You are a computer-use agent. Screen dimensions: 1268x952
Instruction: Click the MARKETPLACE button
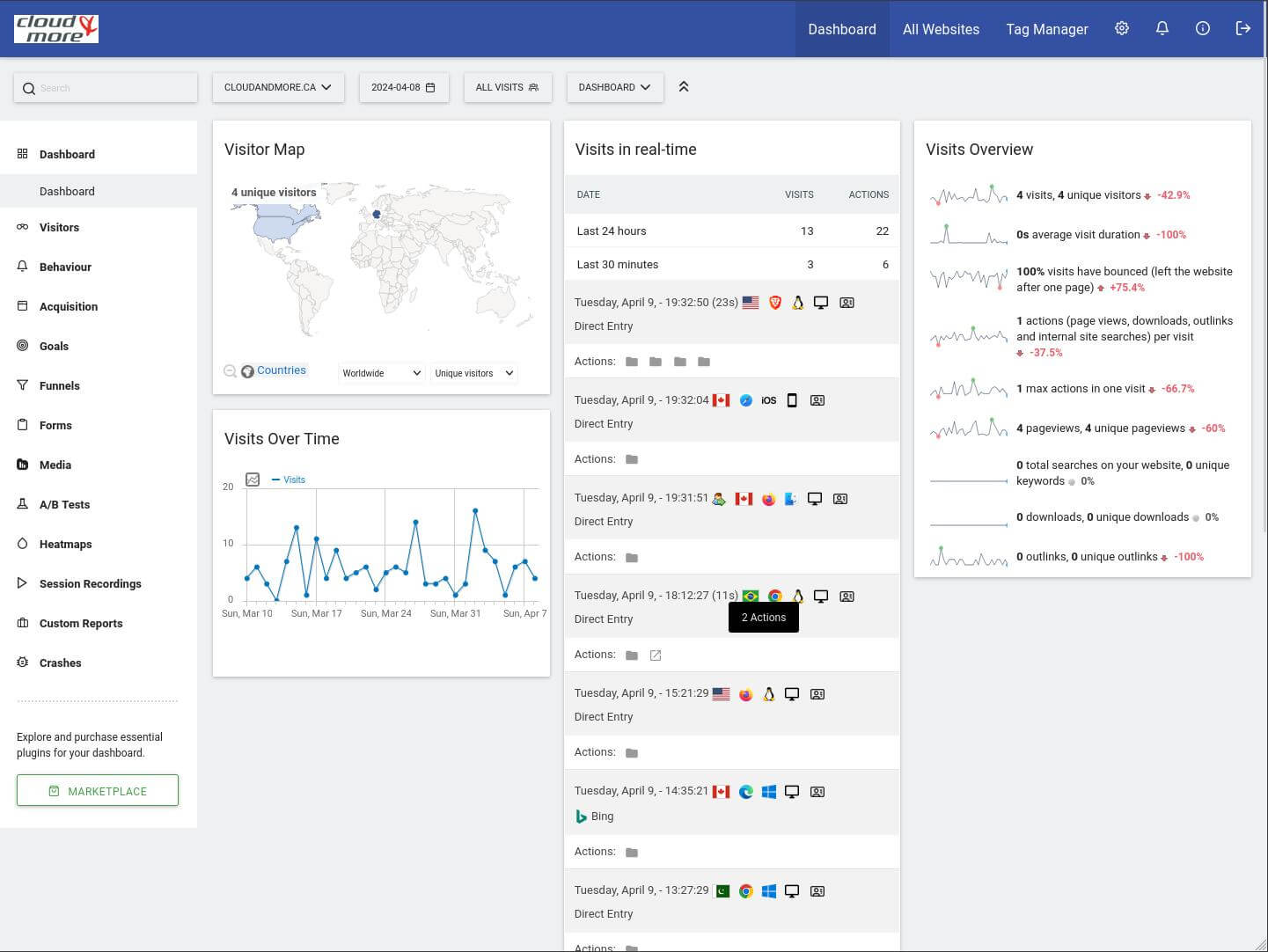tap(98, 791)
